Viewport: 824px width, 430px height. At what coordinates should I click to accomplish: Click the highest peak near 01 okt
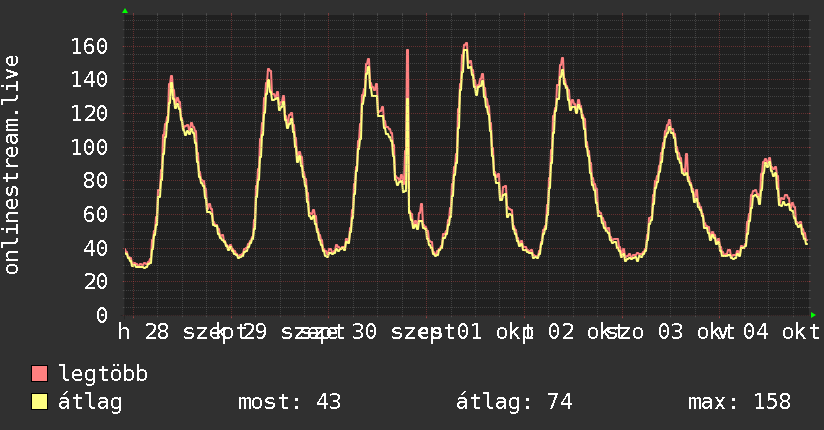(x=465, y=47)
